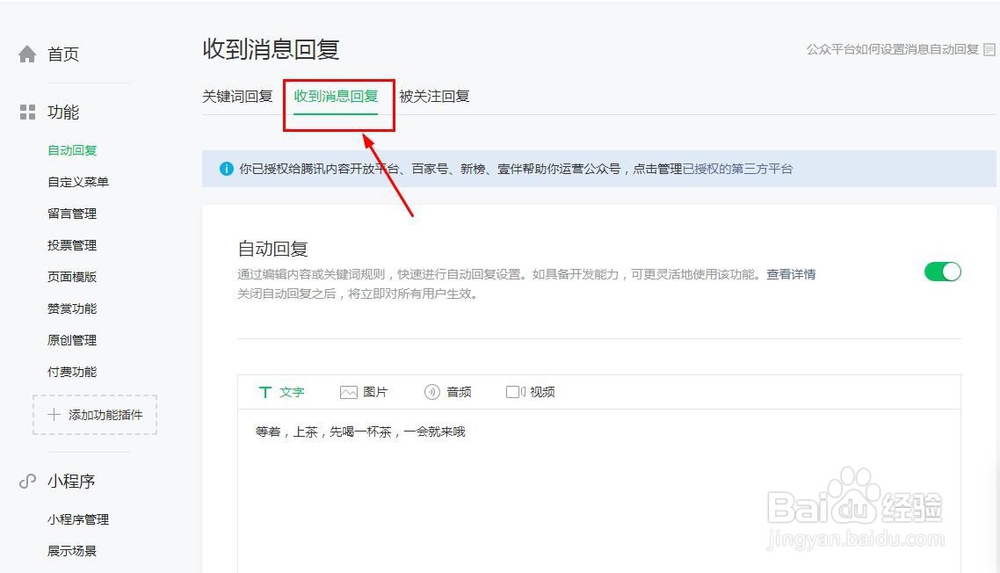Open the 功能 section header

click(x=63, y=112)
